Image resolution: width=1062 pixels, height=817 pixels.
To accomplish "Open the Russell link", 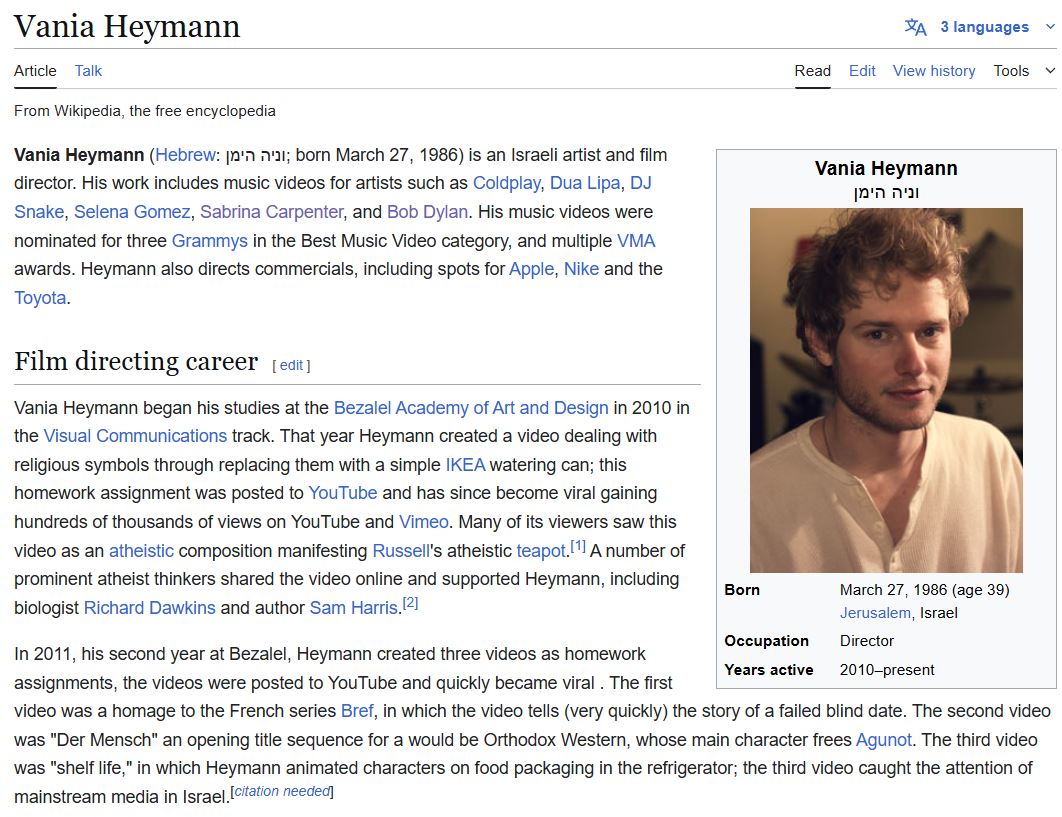I will pyautogui.click(x=401, y=551).
